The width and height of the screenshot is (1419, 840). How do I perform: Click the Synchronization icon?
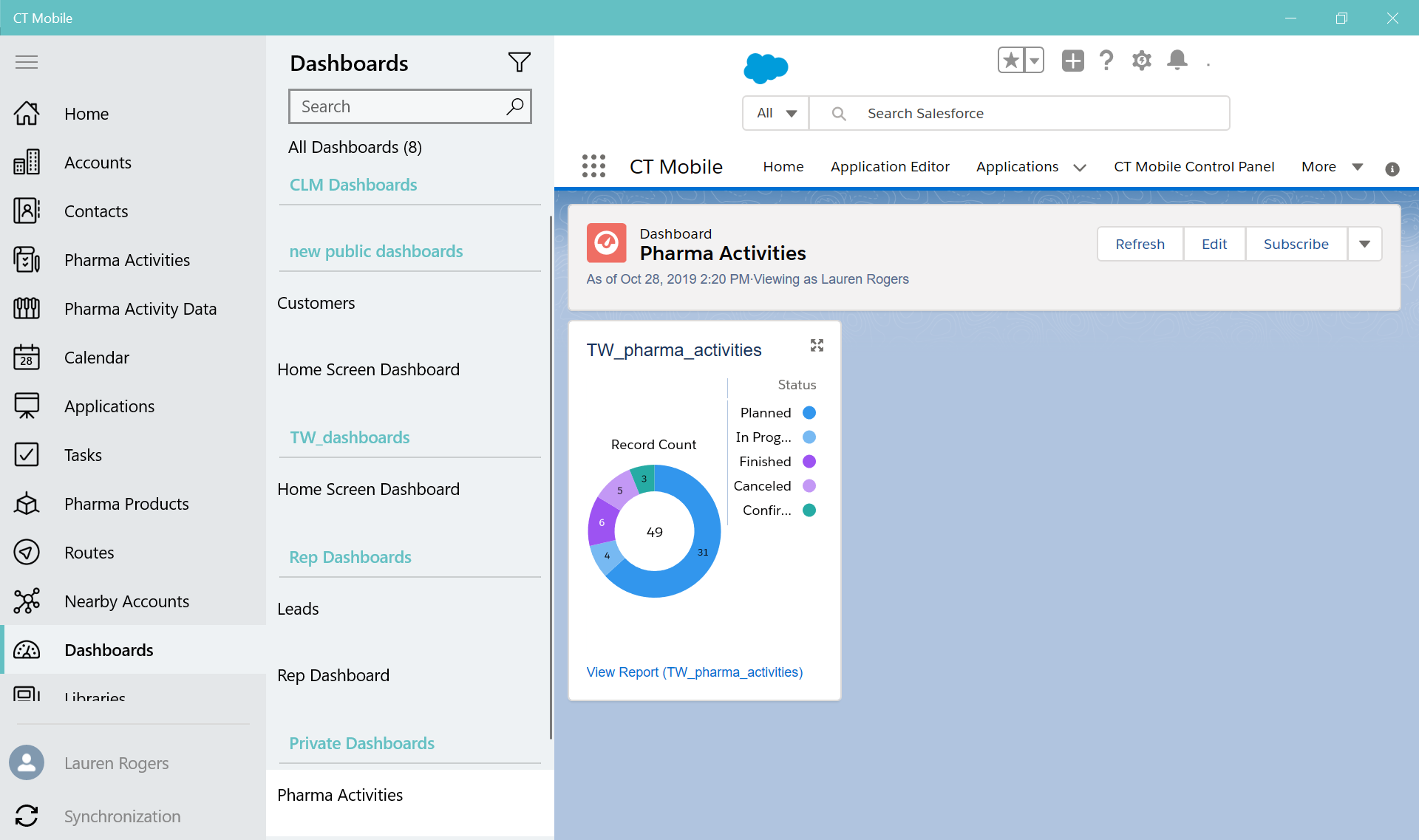(27, 816)
